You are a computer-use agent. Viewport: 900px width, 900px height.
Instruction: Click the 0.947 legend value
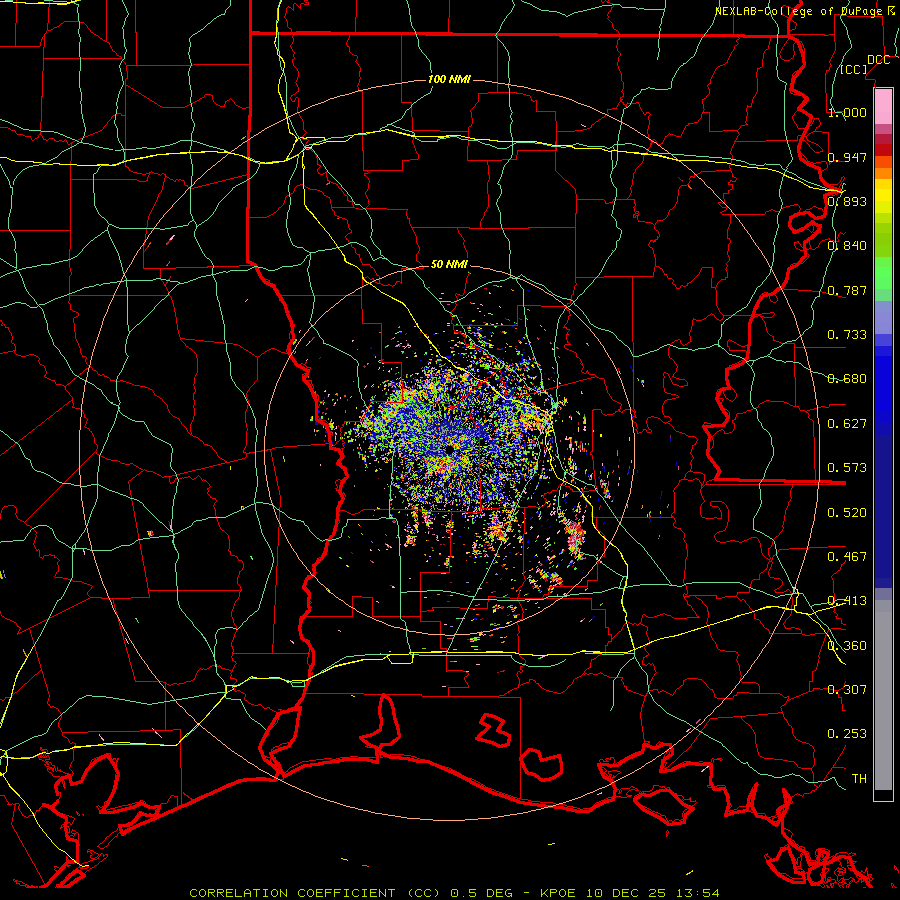click(x=847, y=157)
